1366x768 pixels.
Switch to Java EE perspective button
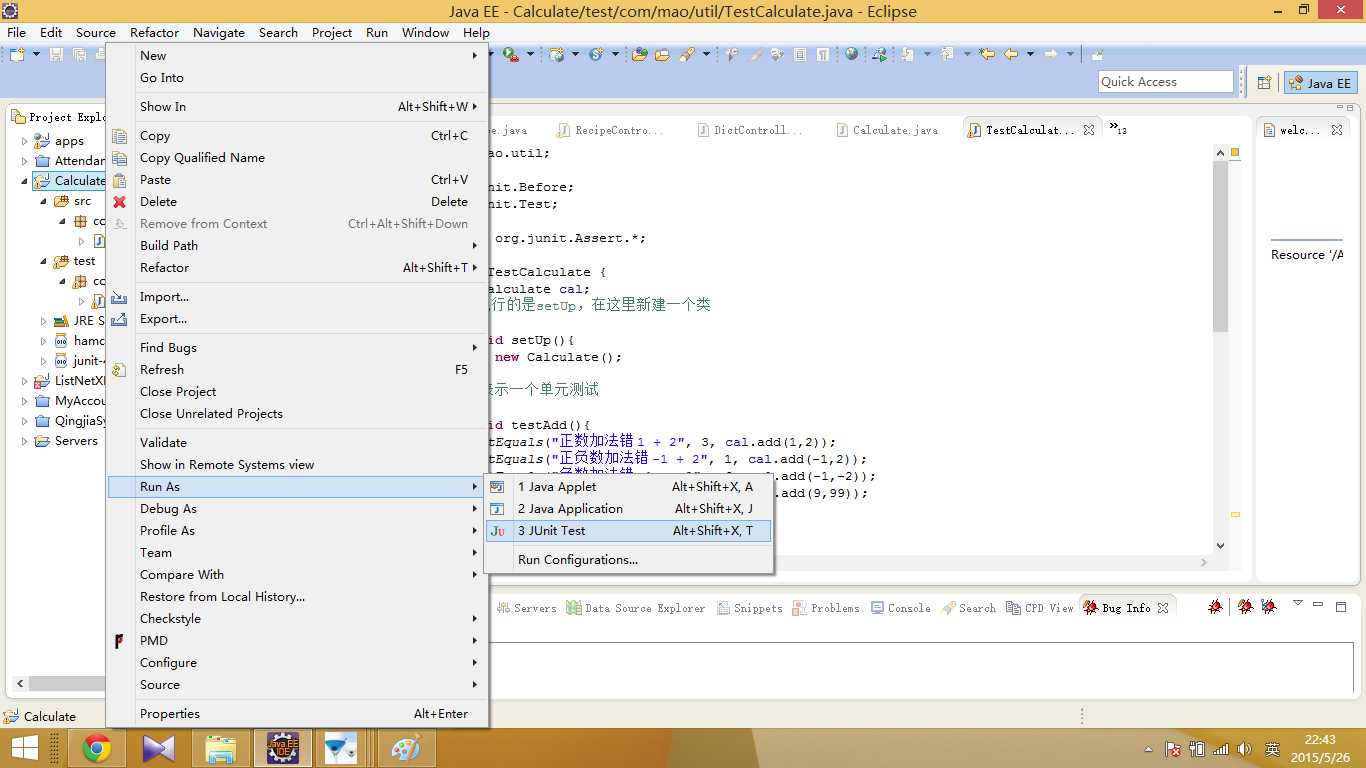pos(1321,83)
